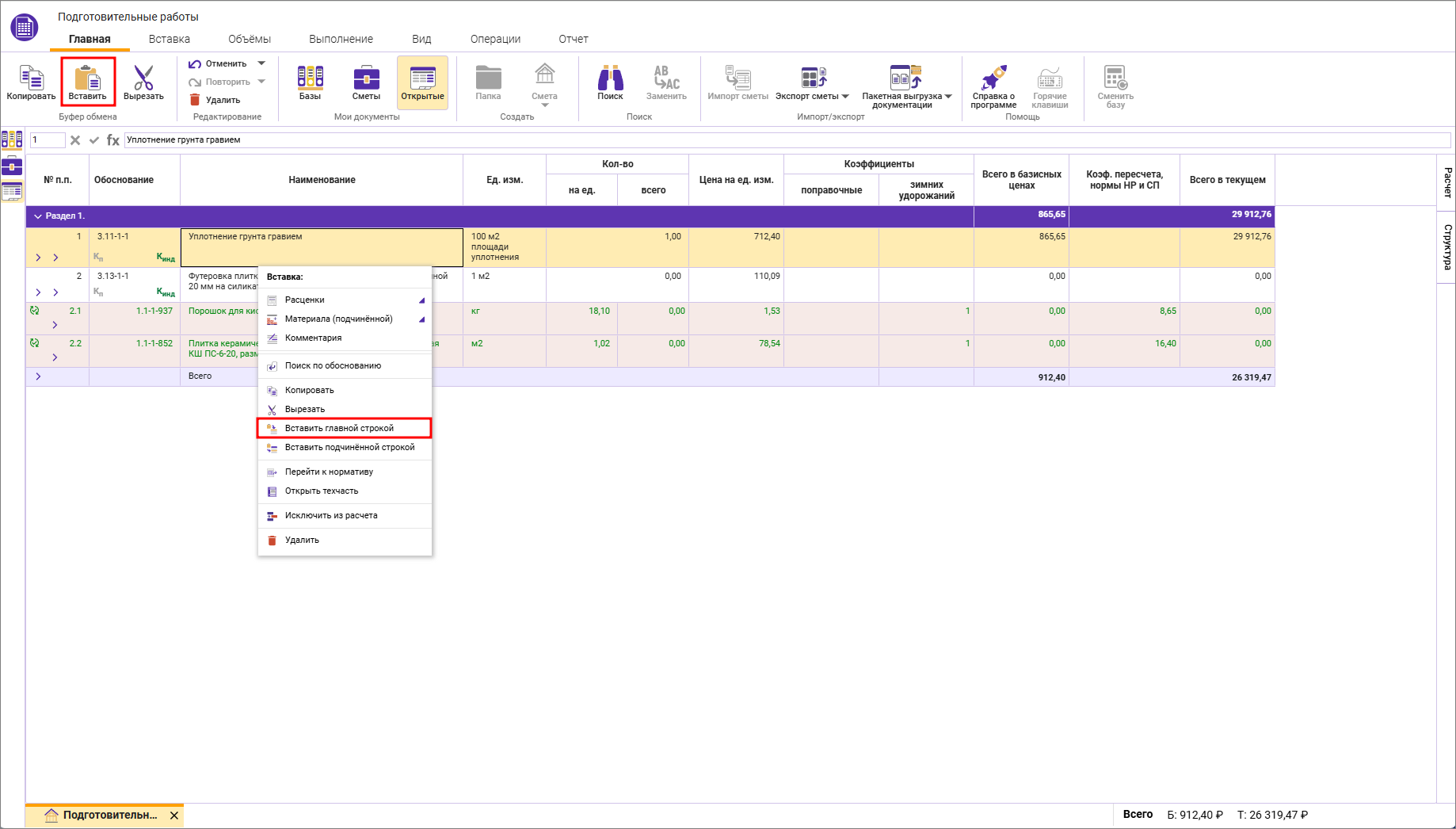Choose Вставить подчинённой строкой from context menu
The width and height of the screenshot is (1456, 829).
tap(349, 448)
